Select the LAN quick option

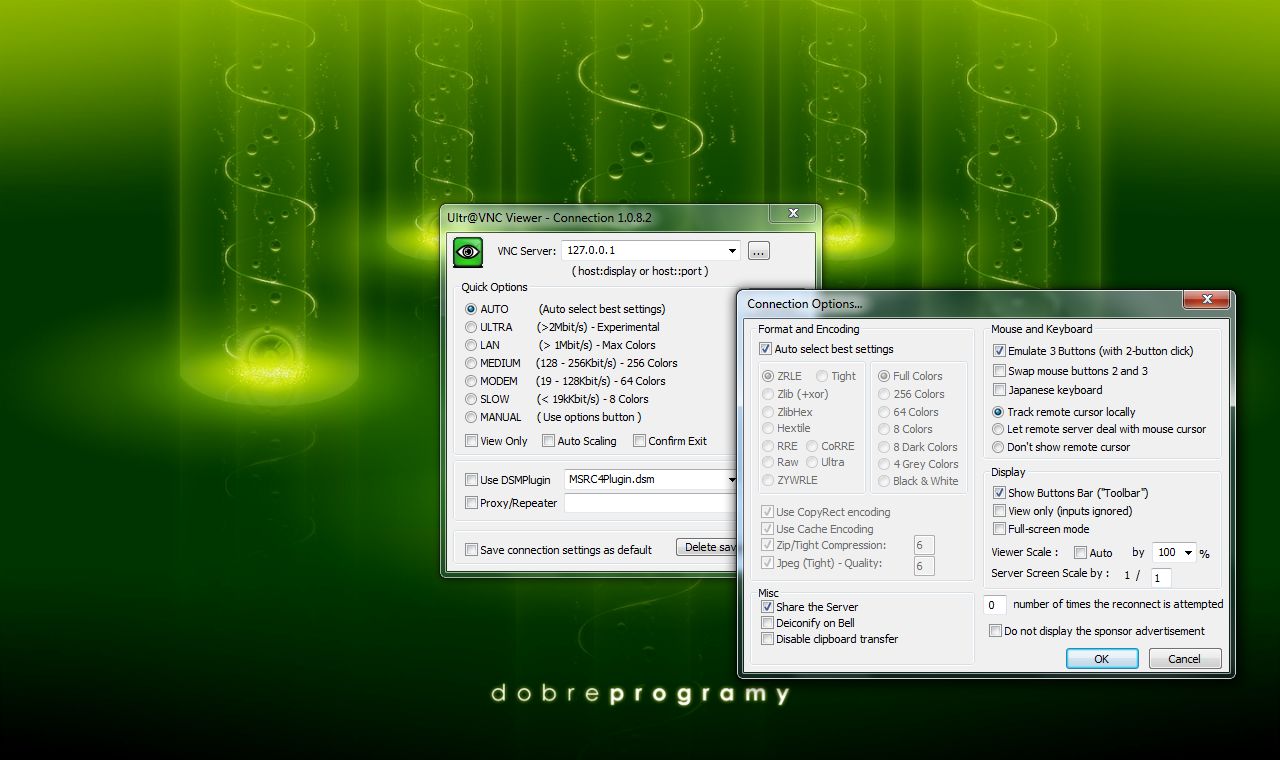coord(471,345)
